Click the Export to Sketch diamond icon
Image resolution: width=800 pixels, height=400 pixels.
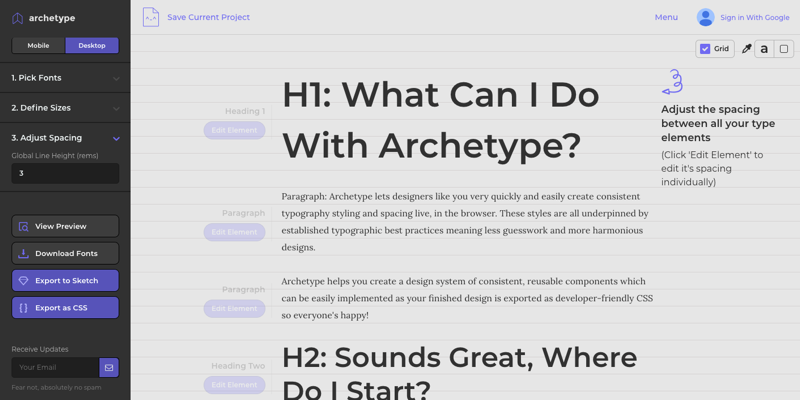(x=23, y=281)
